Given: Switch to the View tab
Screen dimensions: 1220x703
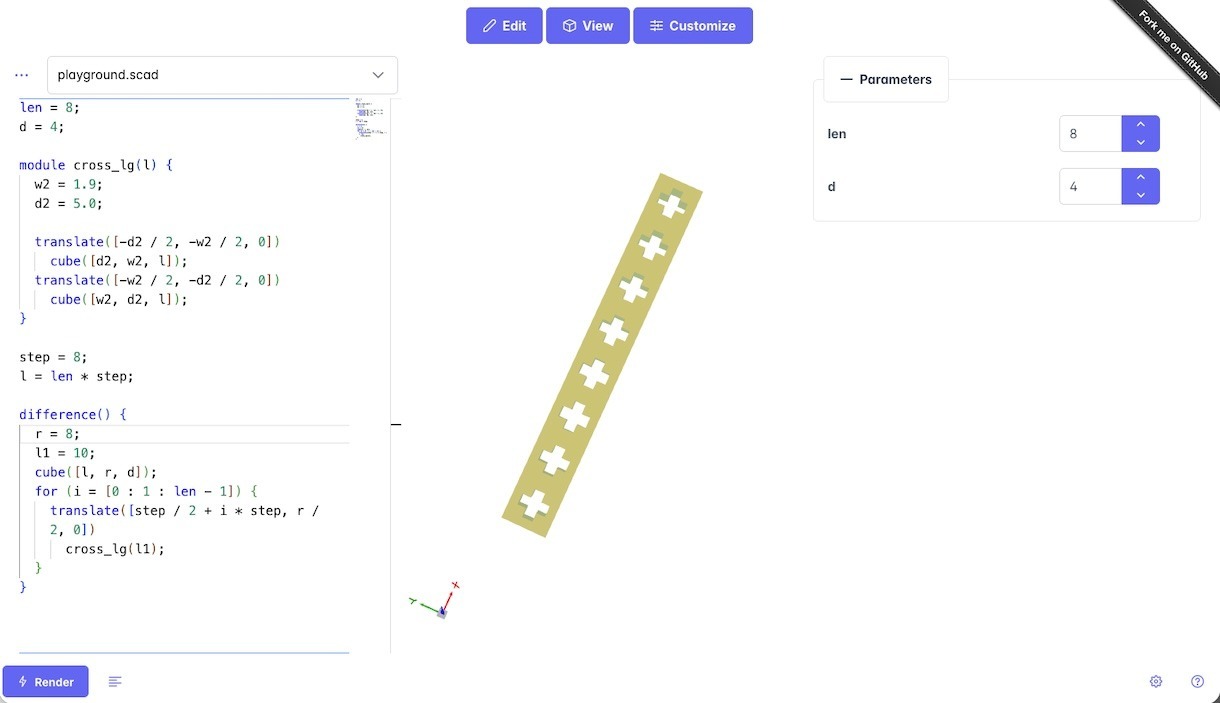Looking at the screenshot, I should [587, 26].
